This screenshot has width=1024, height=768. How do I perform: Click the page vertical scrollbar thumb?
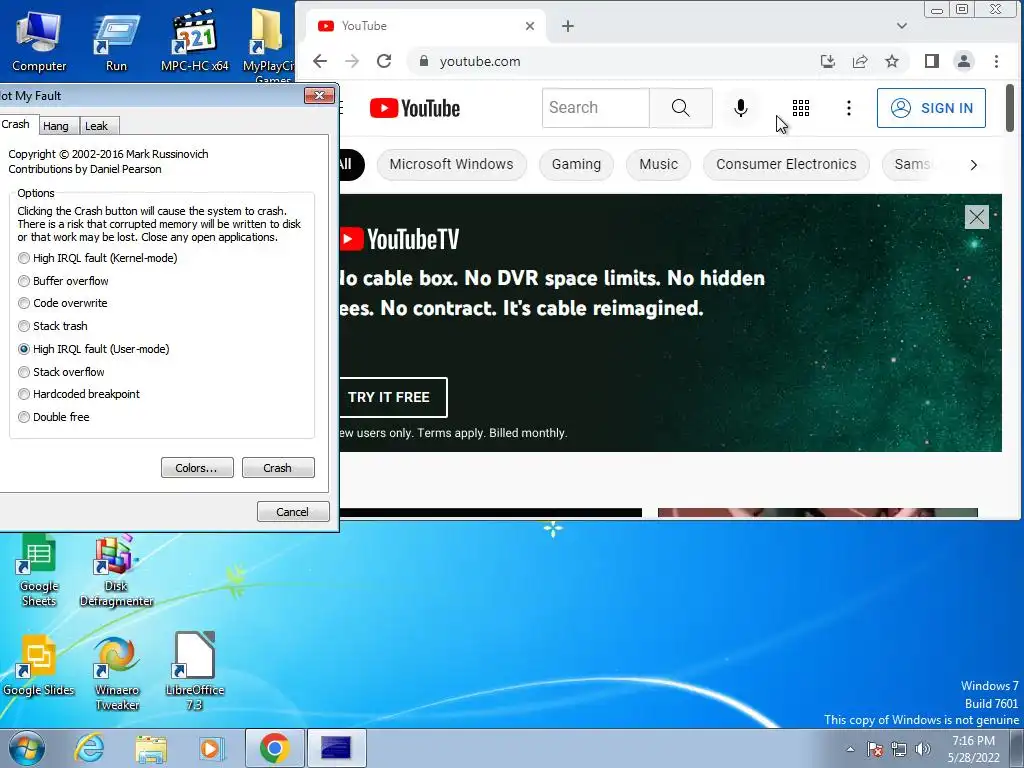[1010, 108]
